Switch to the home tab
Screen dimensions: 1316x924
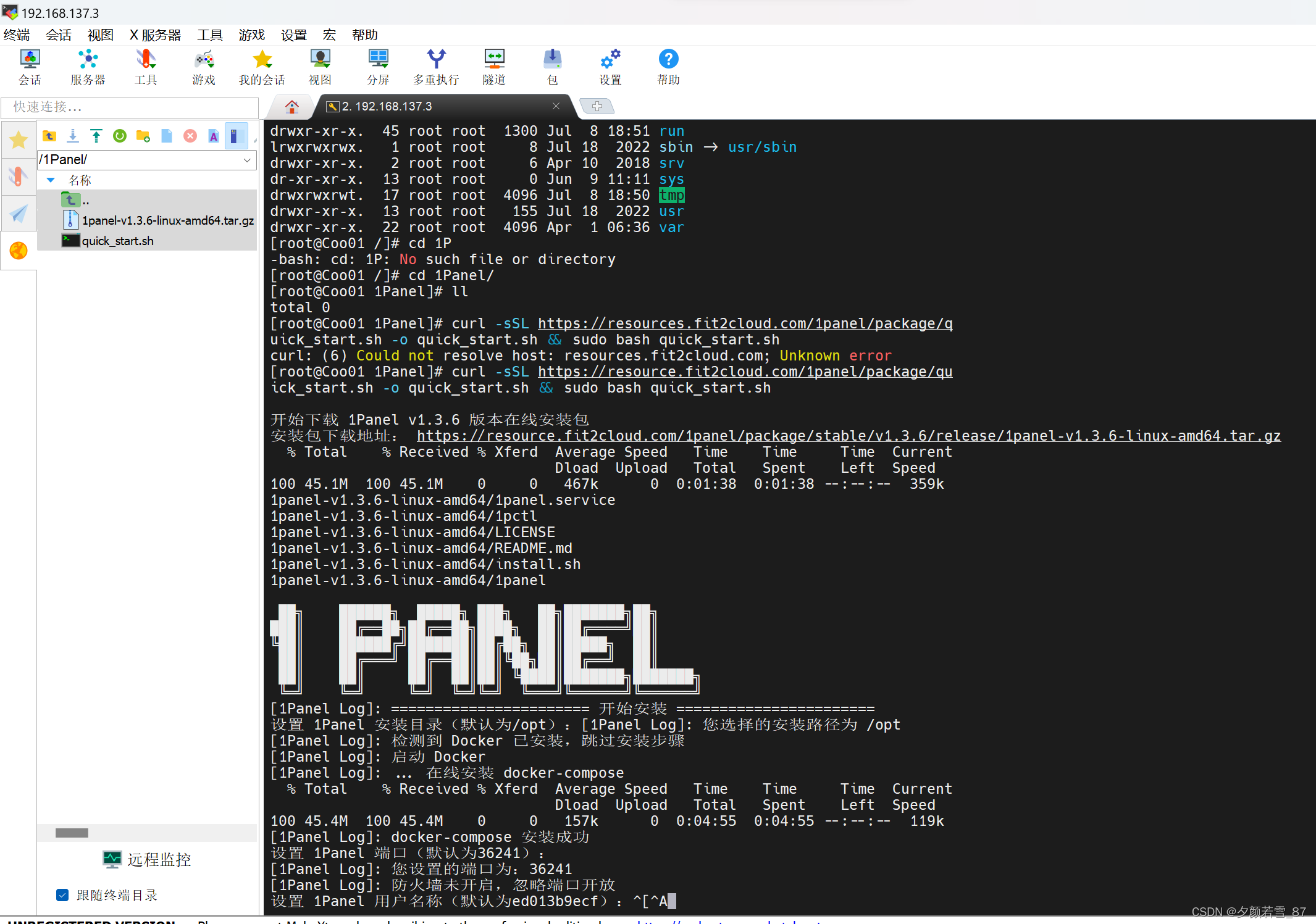[292, 107]
